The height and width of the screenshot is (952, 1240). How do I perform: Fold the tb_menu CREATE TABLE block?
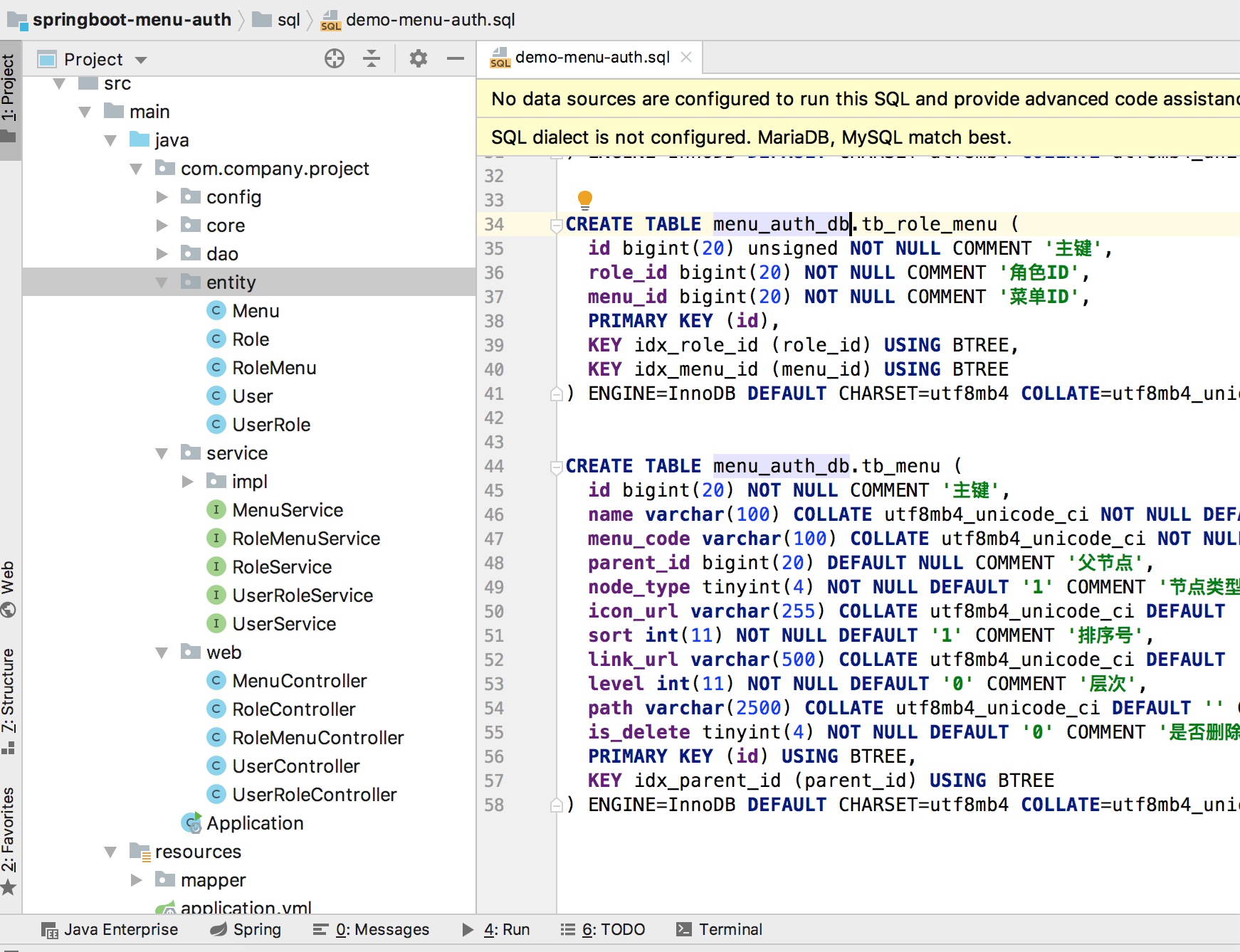tap(557, 467)
